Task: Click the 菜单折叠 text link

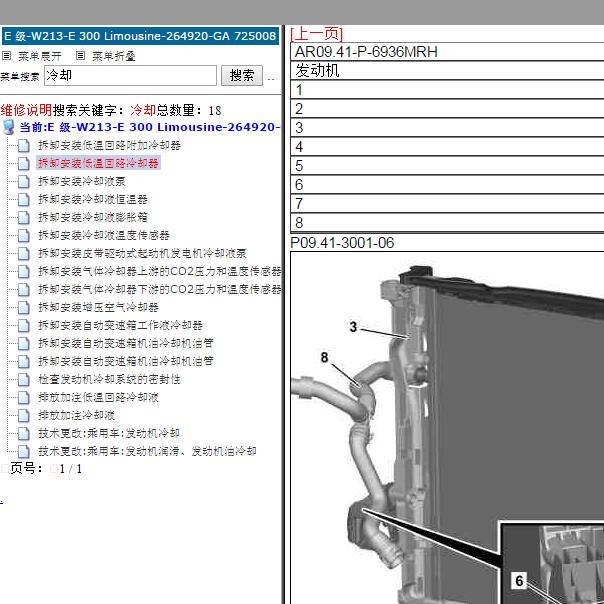Action: tap(114, 56)
